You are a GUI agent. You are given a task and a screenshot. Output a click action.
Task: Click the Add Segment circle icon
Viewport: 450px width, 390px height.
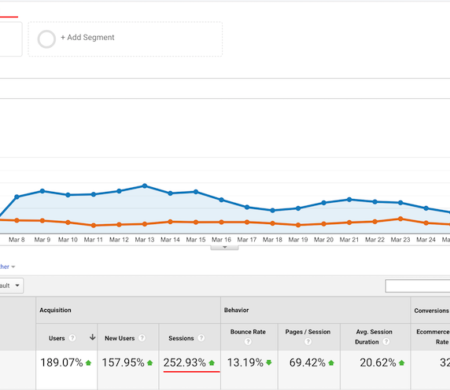[46, 39]
